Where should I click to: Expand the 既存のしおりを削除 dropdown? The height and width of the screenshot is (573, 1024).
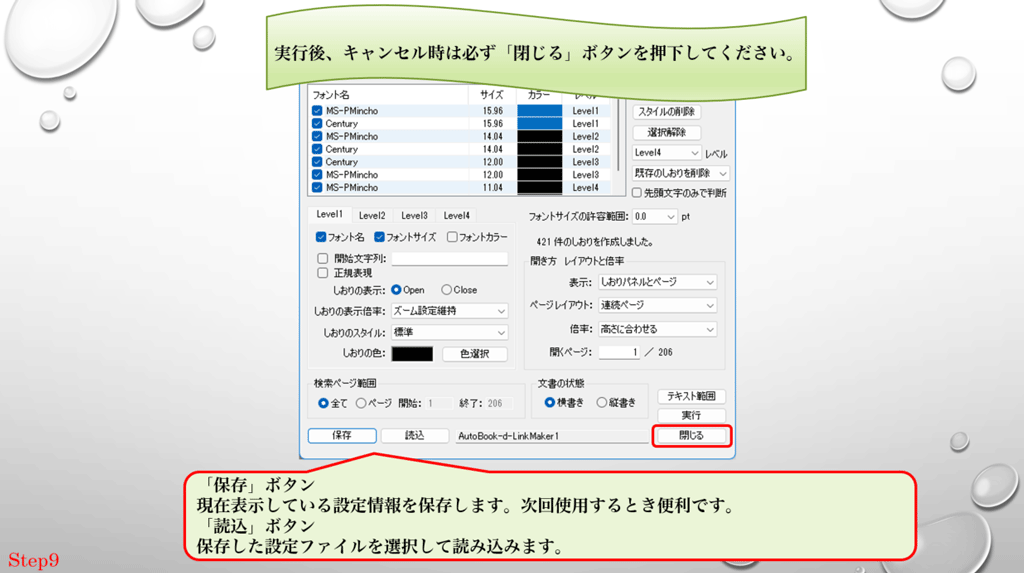click(x=681, y=173)
